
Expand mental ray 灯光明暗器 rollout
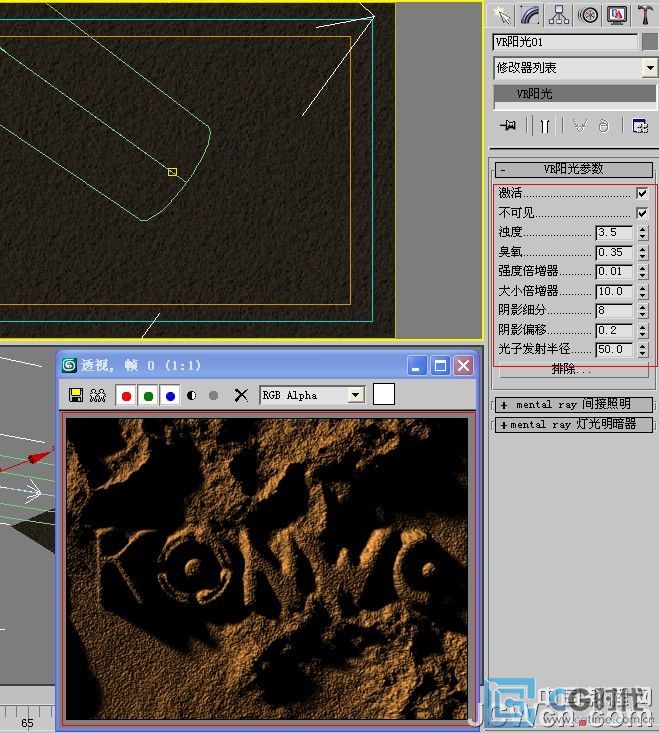(x=574, y=424)
